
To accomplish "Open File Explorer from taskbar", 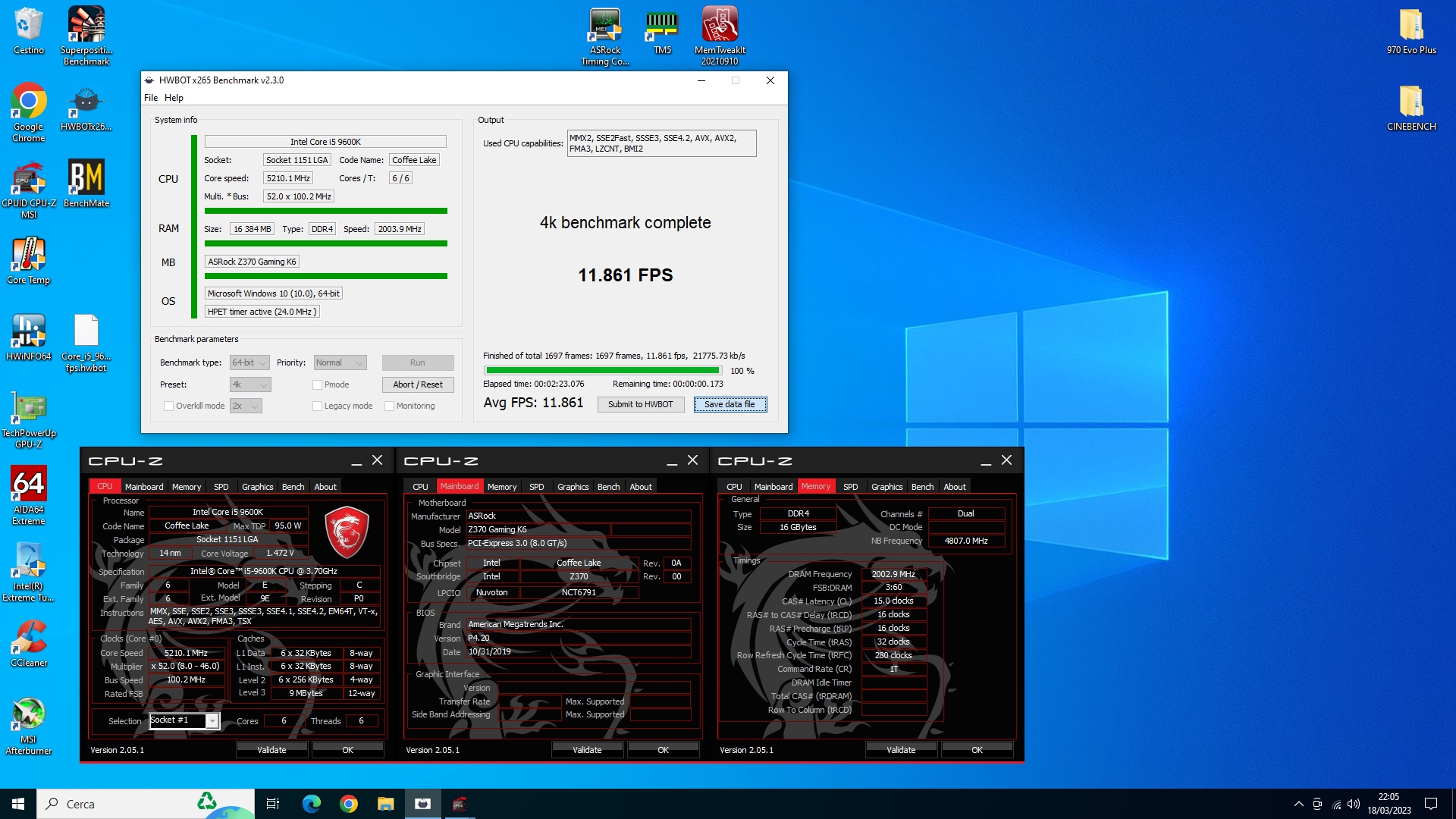I will click(385, 804).
